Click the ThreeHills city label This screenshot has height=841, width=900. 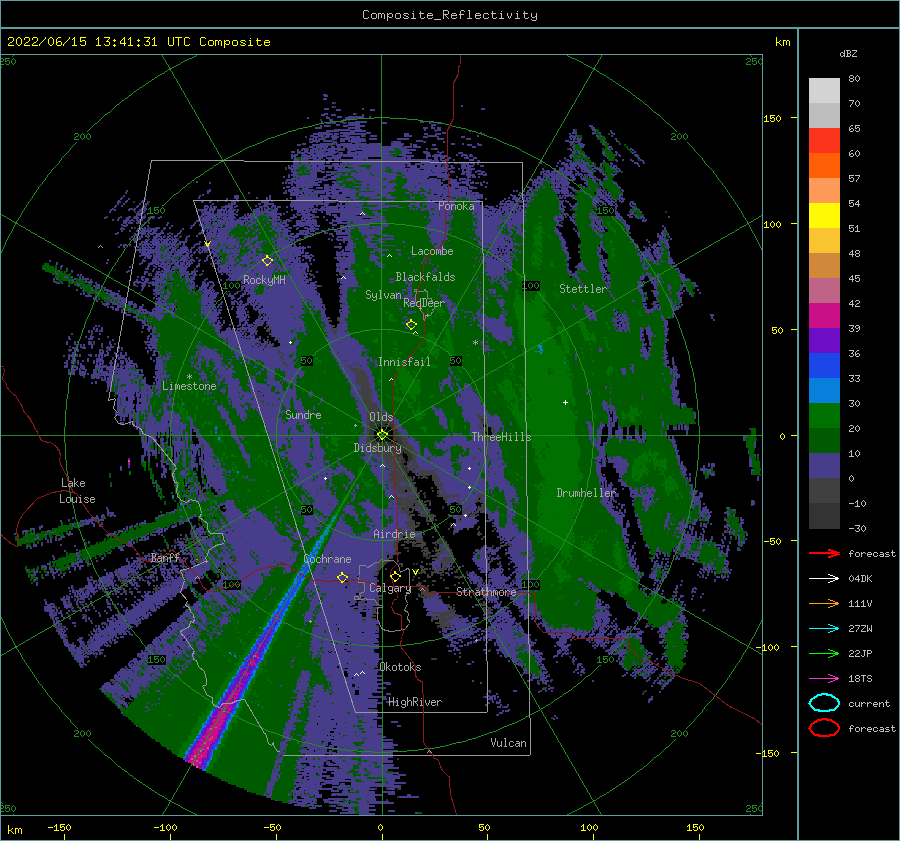coord(501,437)
